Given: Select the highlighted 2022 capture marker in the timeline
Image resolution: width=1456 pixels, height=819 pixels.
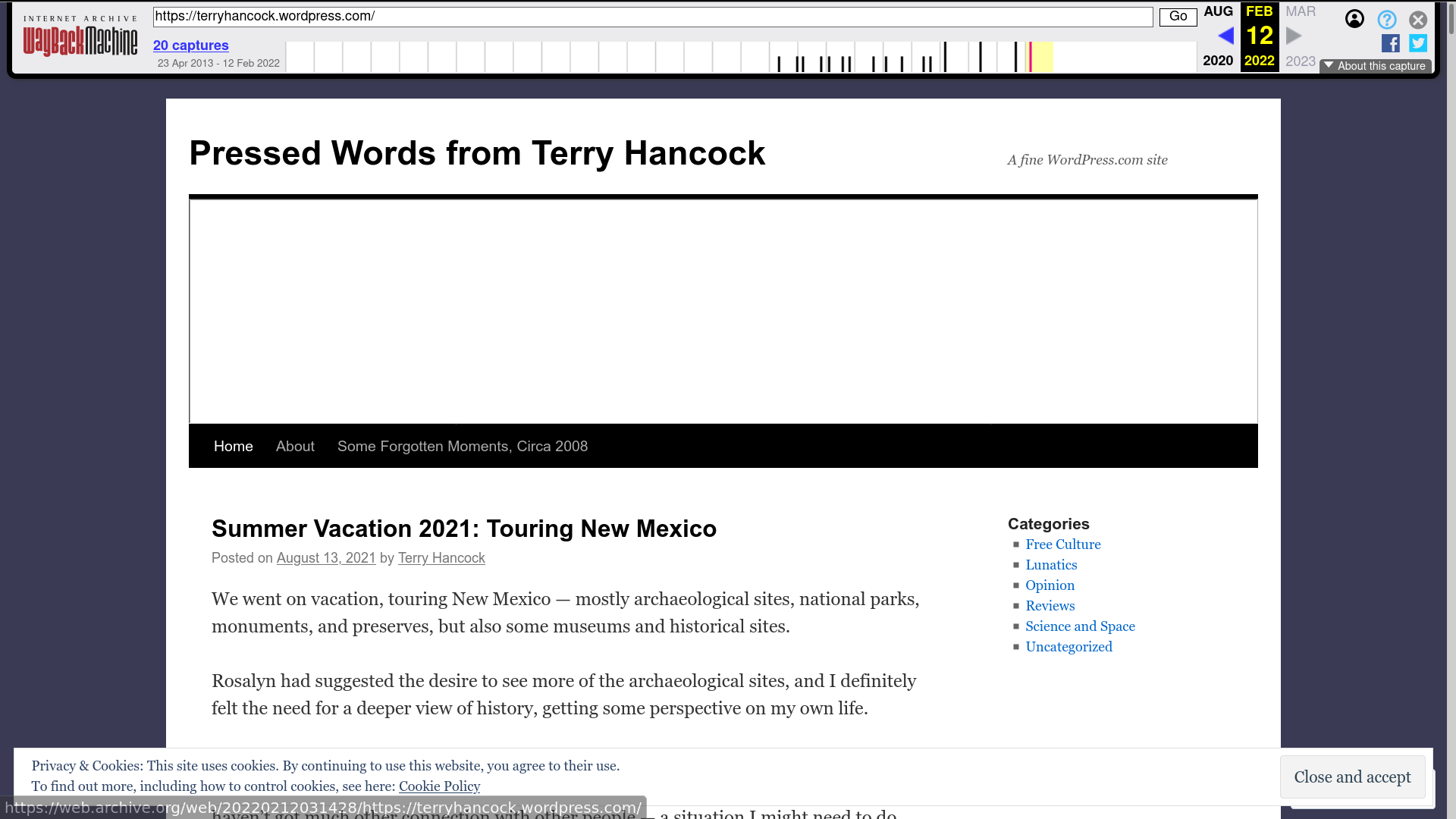Looking at the screenshot, I should [1030, 58].
